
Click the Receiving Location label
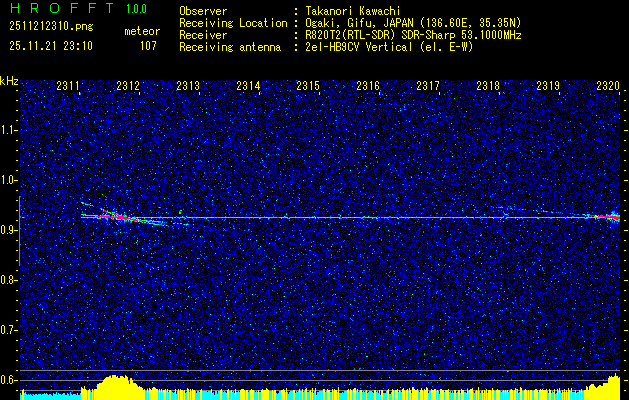[x=233, y=23]
